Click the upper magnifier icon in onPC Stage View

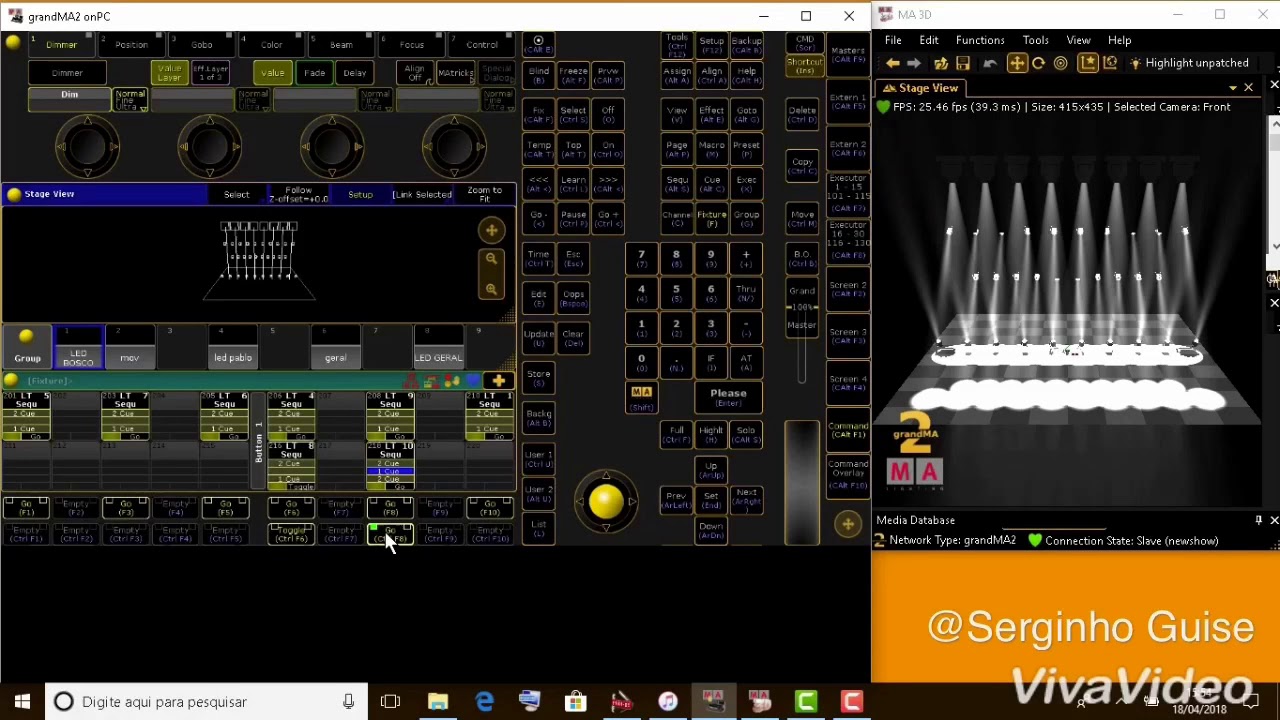491,260
